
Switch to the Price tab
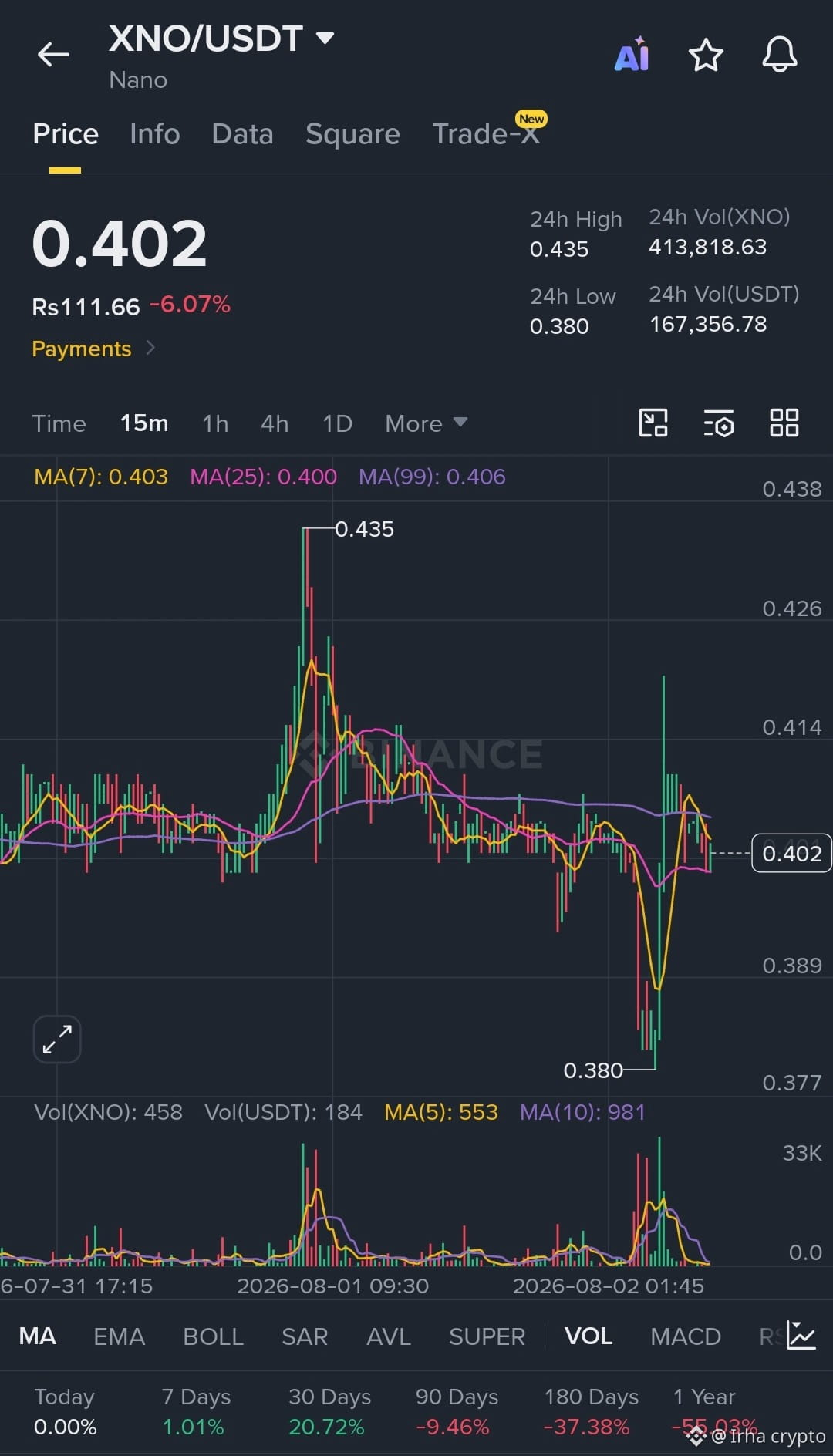(x=66, y=134)
